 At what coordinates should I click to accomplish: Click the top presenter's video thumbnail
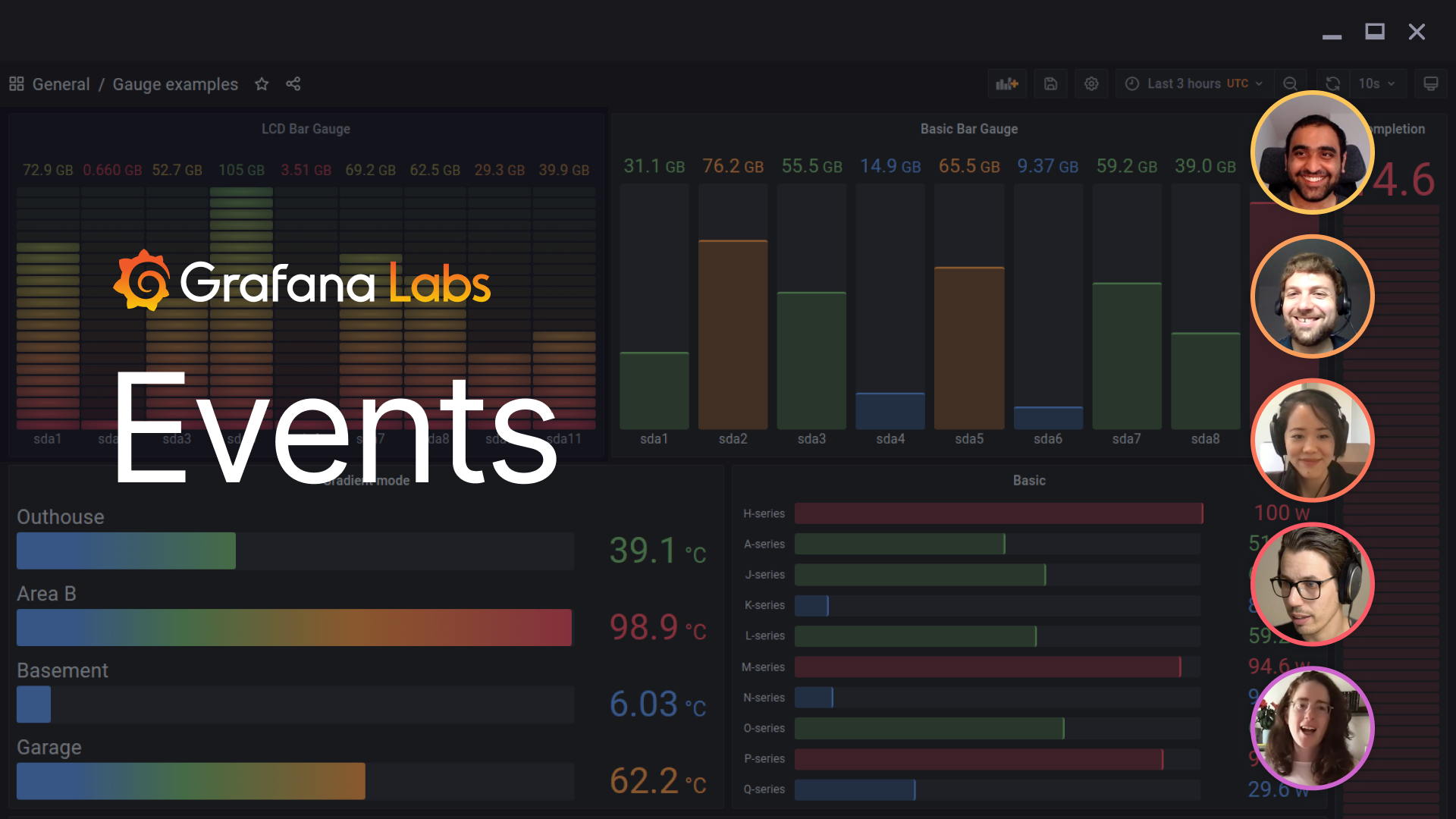(1312, 152)
